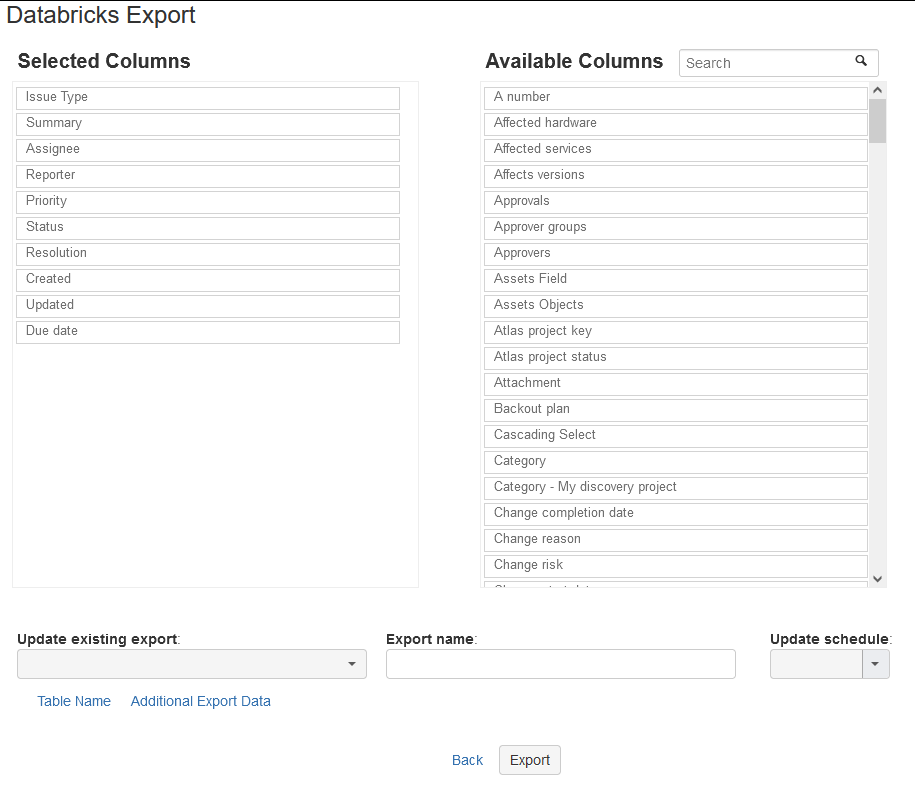Select the Resolution column
The width and height of the screenshot is (915, 789).
tap(208, 254)
